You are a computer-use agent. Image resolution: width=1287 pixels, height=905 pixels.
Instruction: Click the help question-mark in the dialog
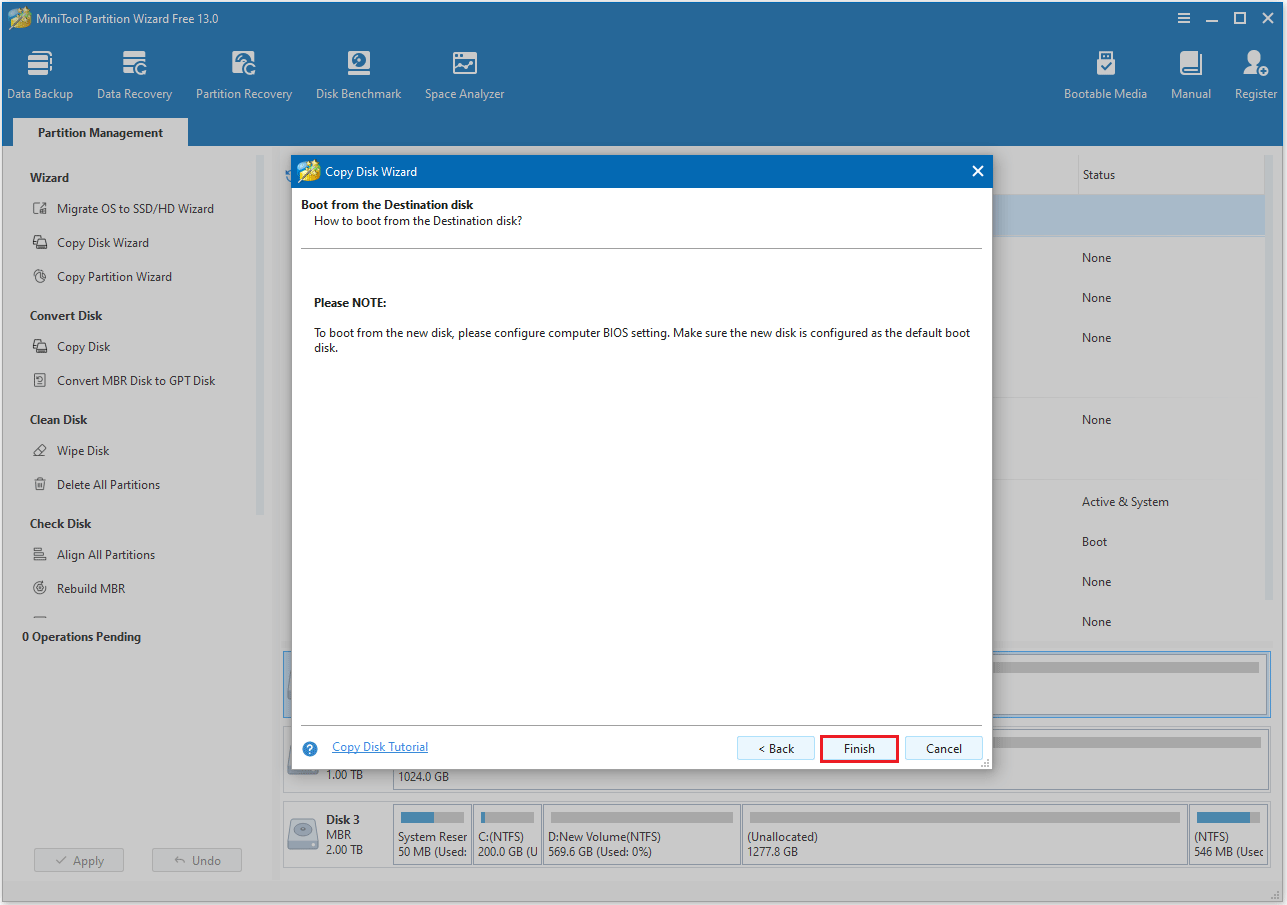(x=310, y=747)
